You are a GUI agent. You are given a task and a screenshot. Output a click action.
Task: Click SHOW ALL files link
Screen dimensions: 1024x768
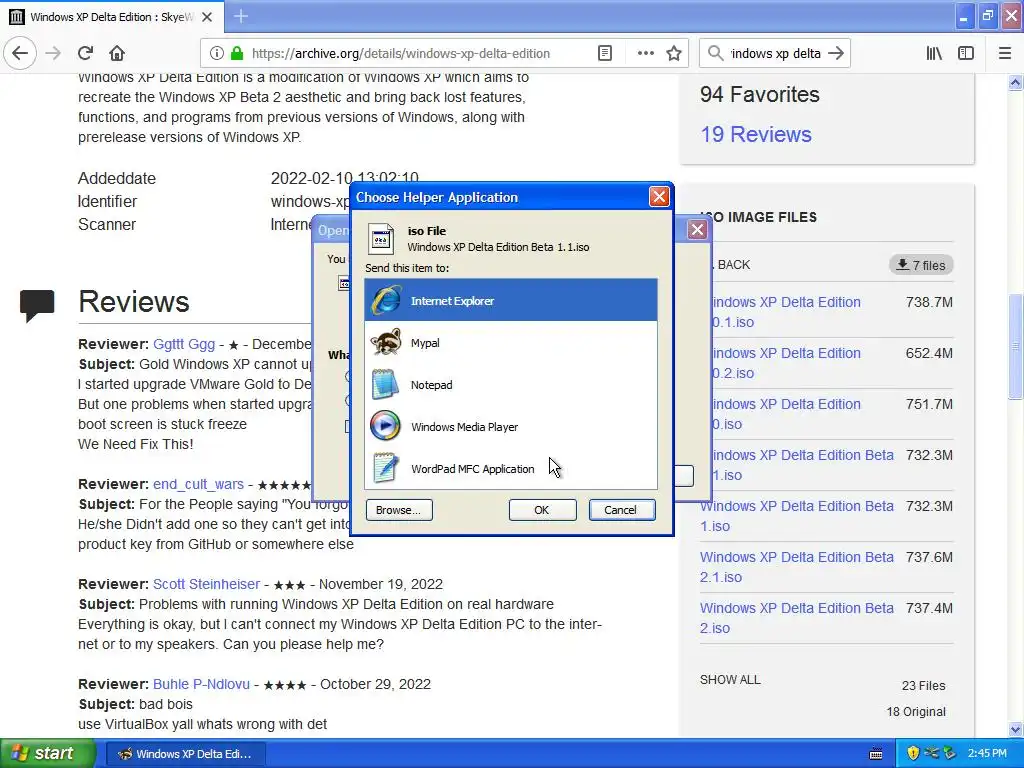coord(730,679)
